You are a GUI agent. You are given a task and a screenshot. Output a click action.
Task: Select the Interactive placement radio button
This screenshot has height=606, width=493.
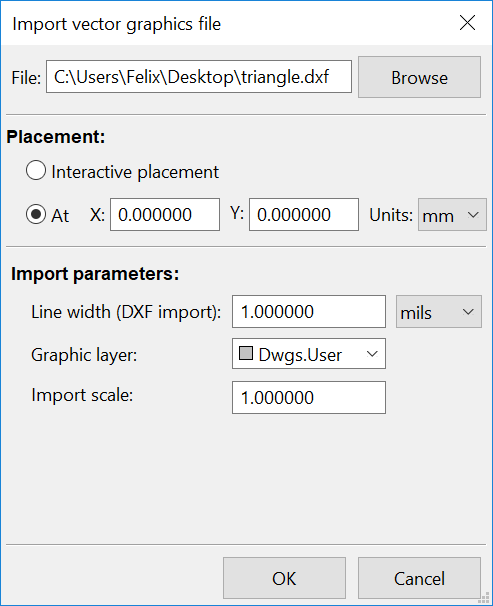click(x=36, y=170)
